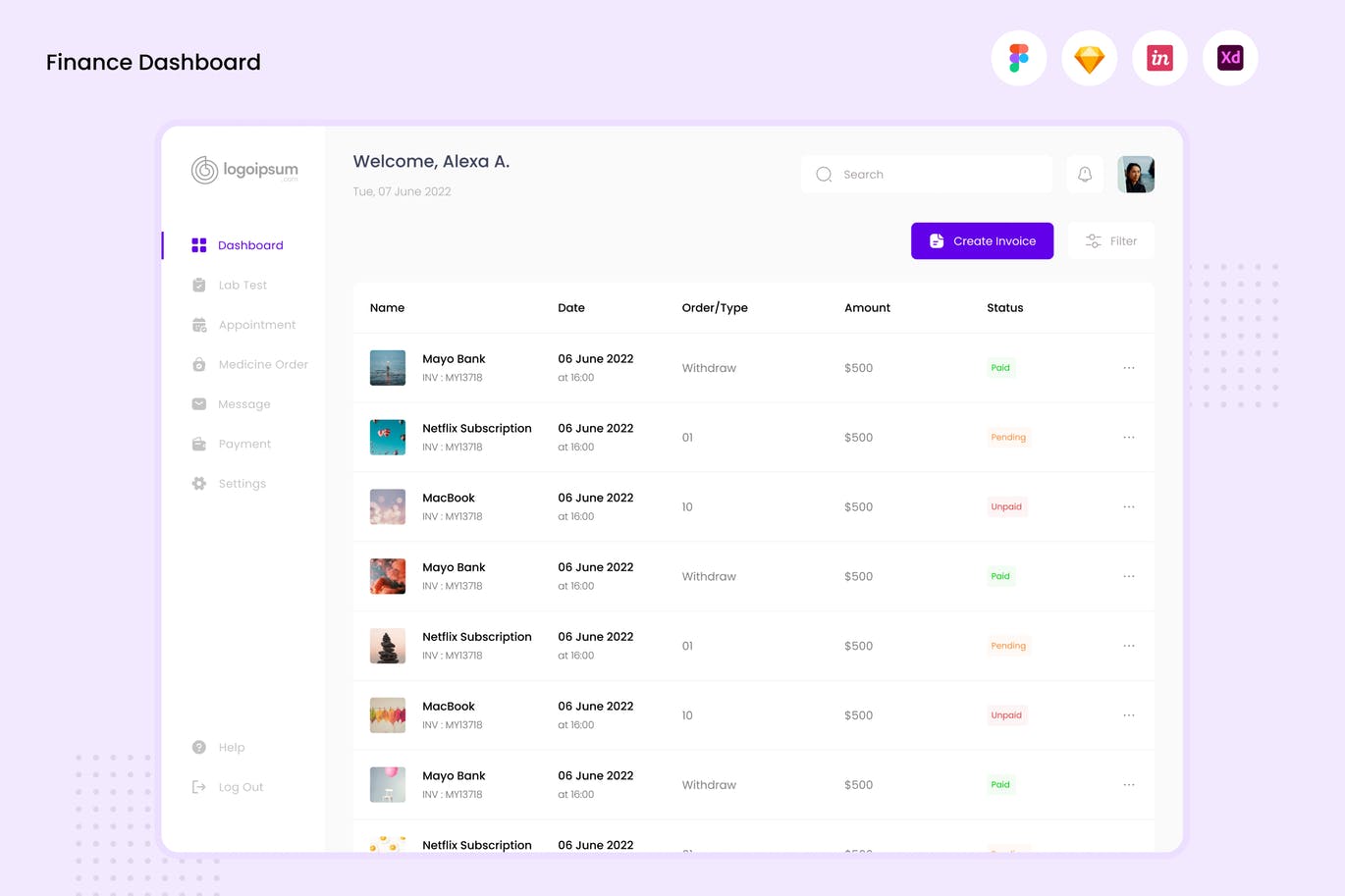Click the first Unpaid status badge
This screenshot has height=896, width=1345.
[x=1006, y=507]
